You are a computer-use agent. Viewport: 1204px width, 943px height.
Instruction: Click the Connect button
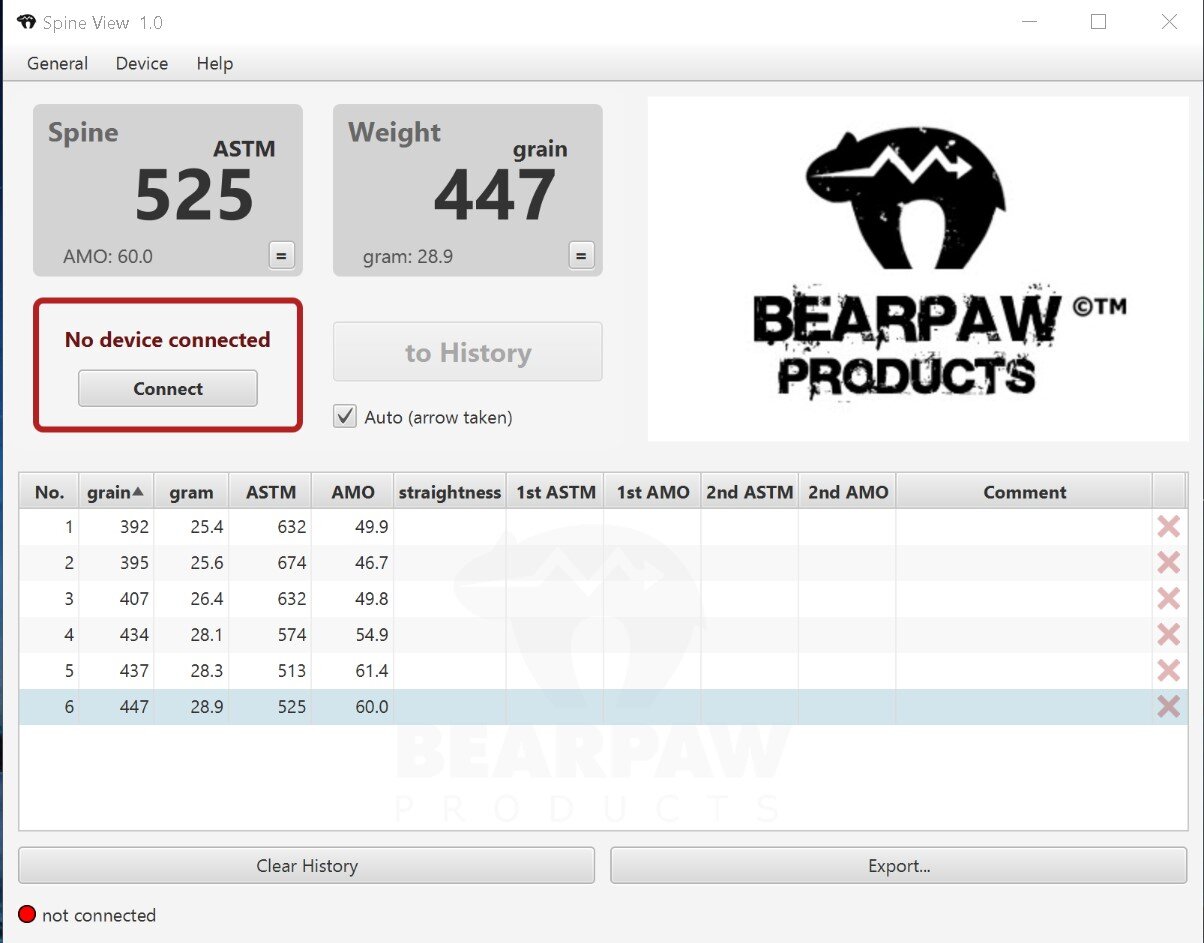click(168, 389)
